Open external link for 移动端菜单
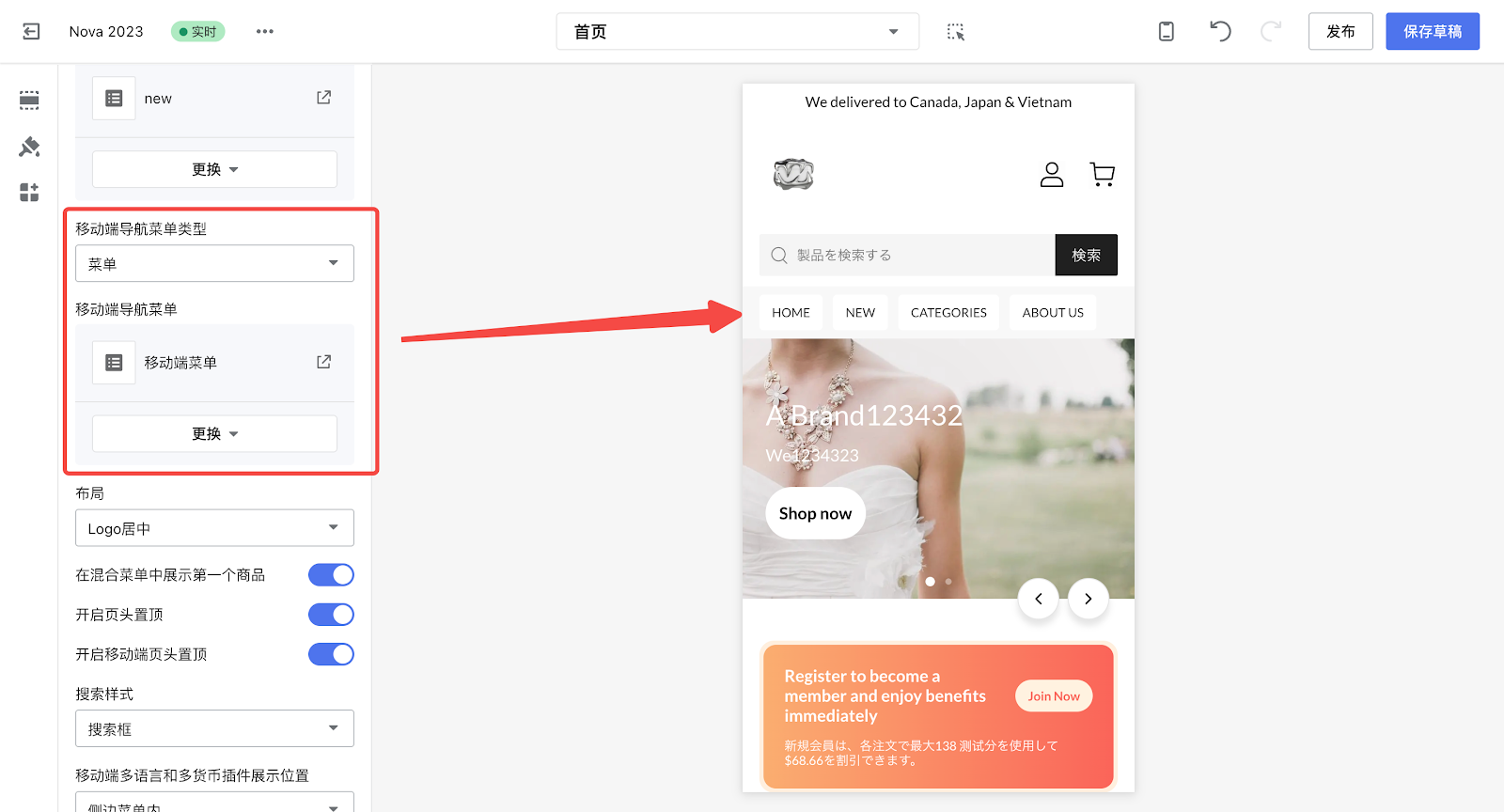Viewport: 1504px width, 812px height. point(323,362)
